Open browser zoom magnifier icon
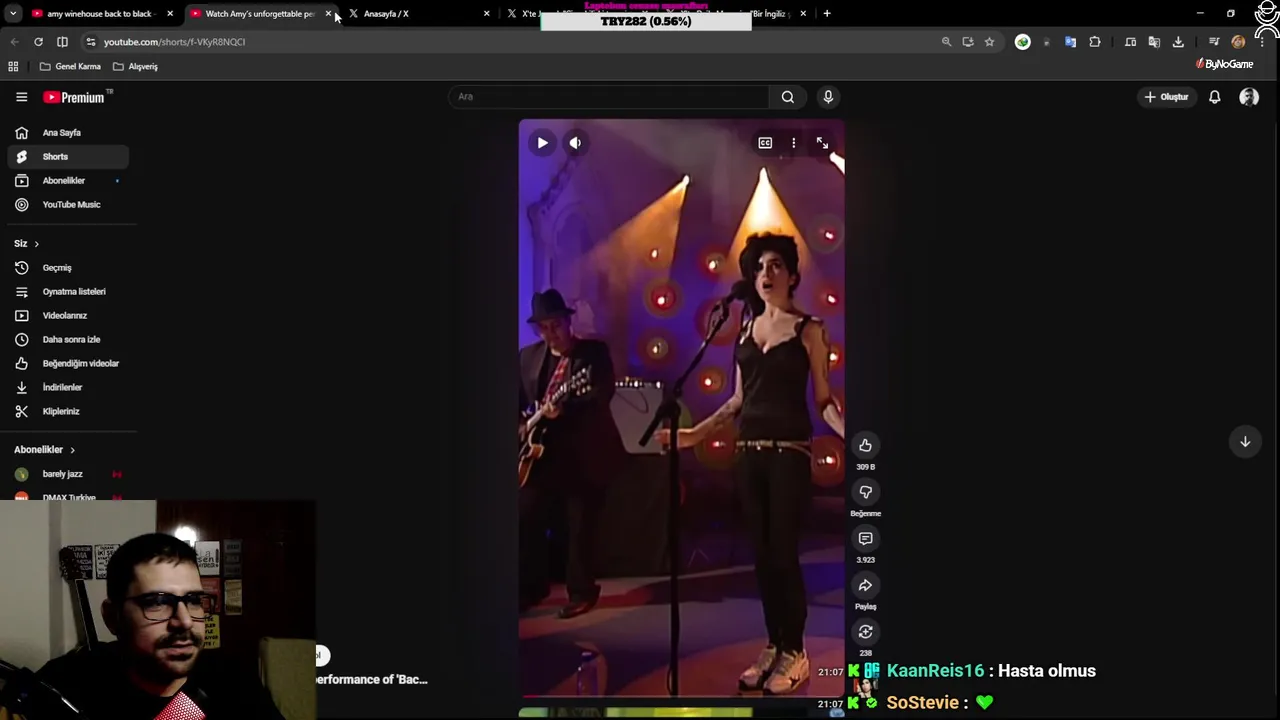 [946, 42]
